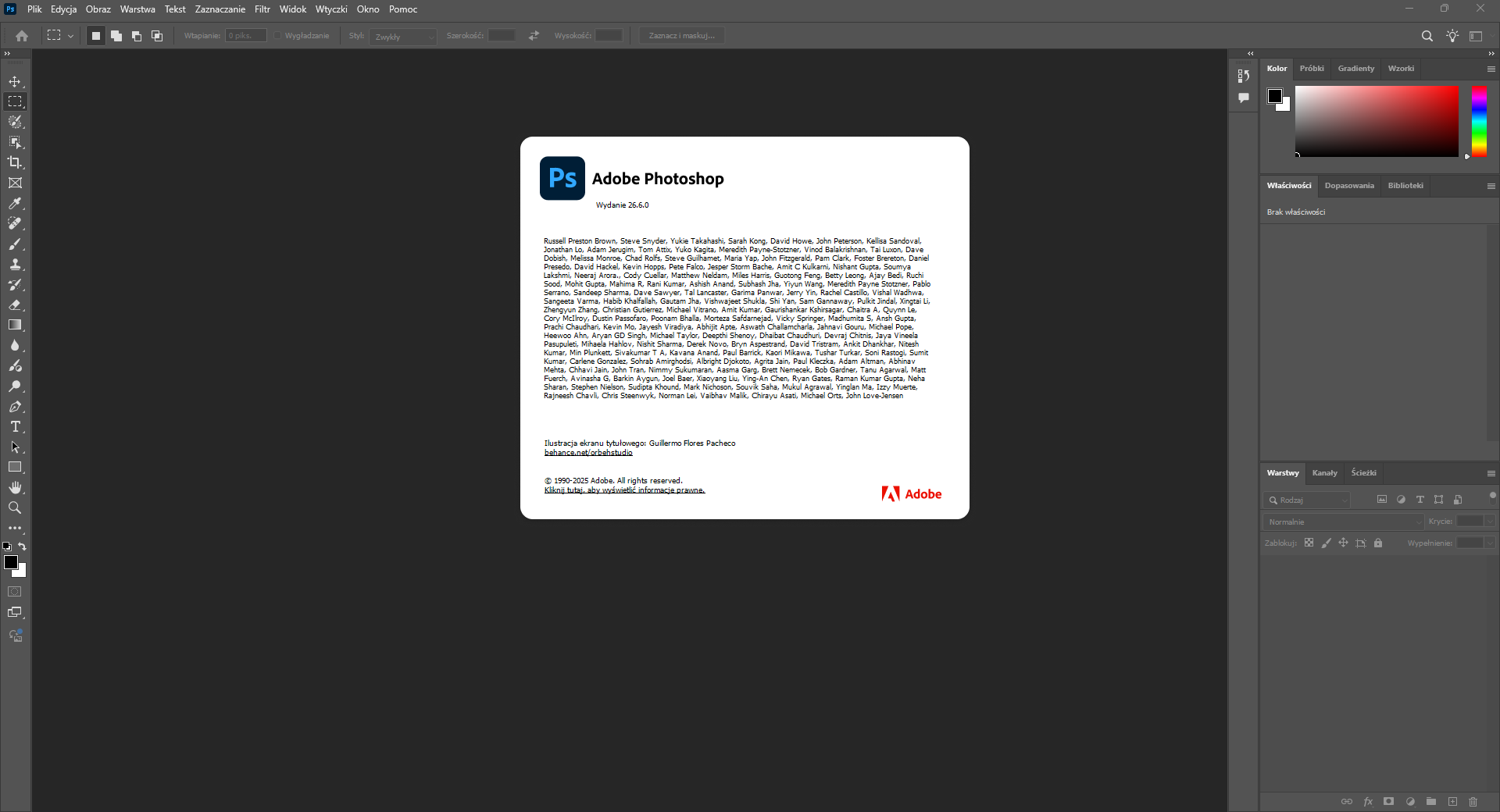Open the Warstwa menu

[x=137, y=9]
